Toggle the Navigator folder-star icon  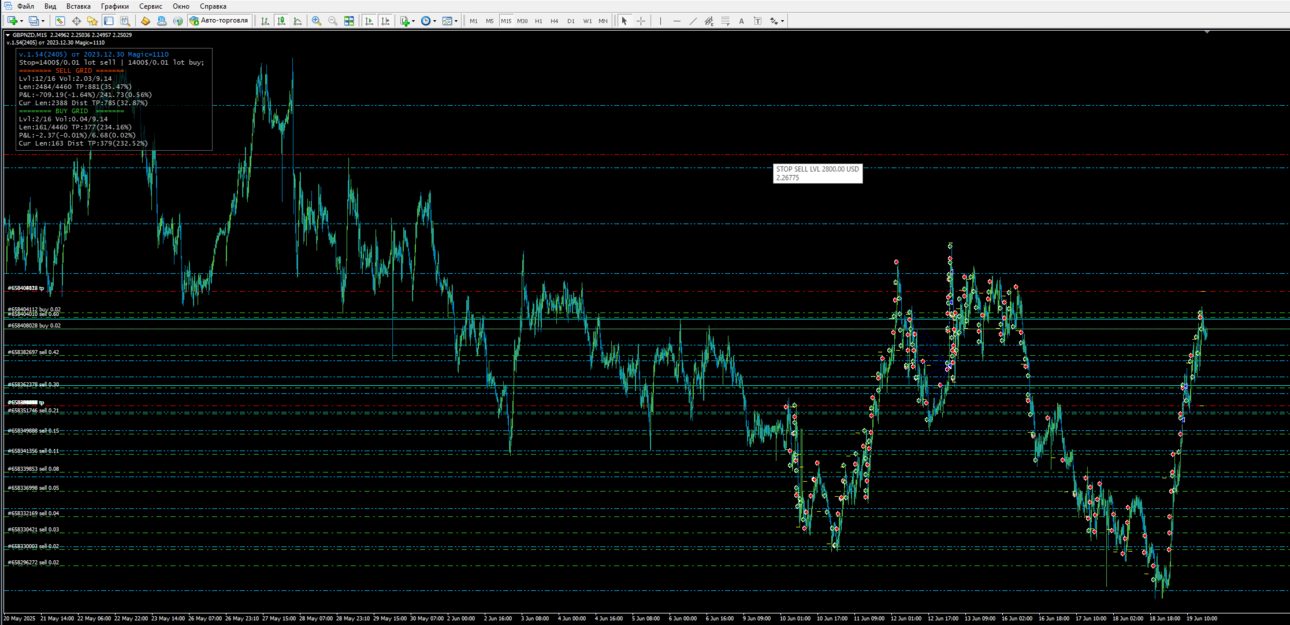pyautogui.click(x=92, y=20)
